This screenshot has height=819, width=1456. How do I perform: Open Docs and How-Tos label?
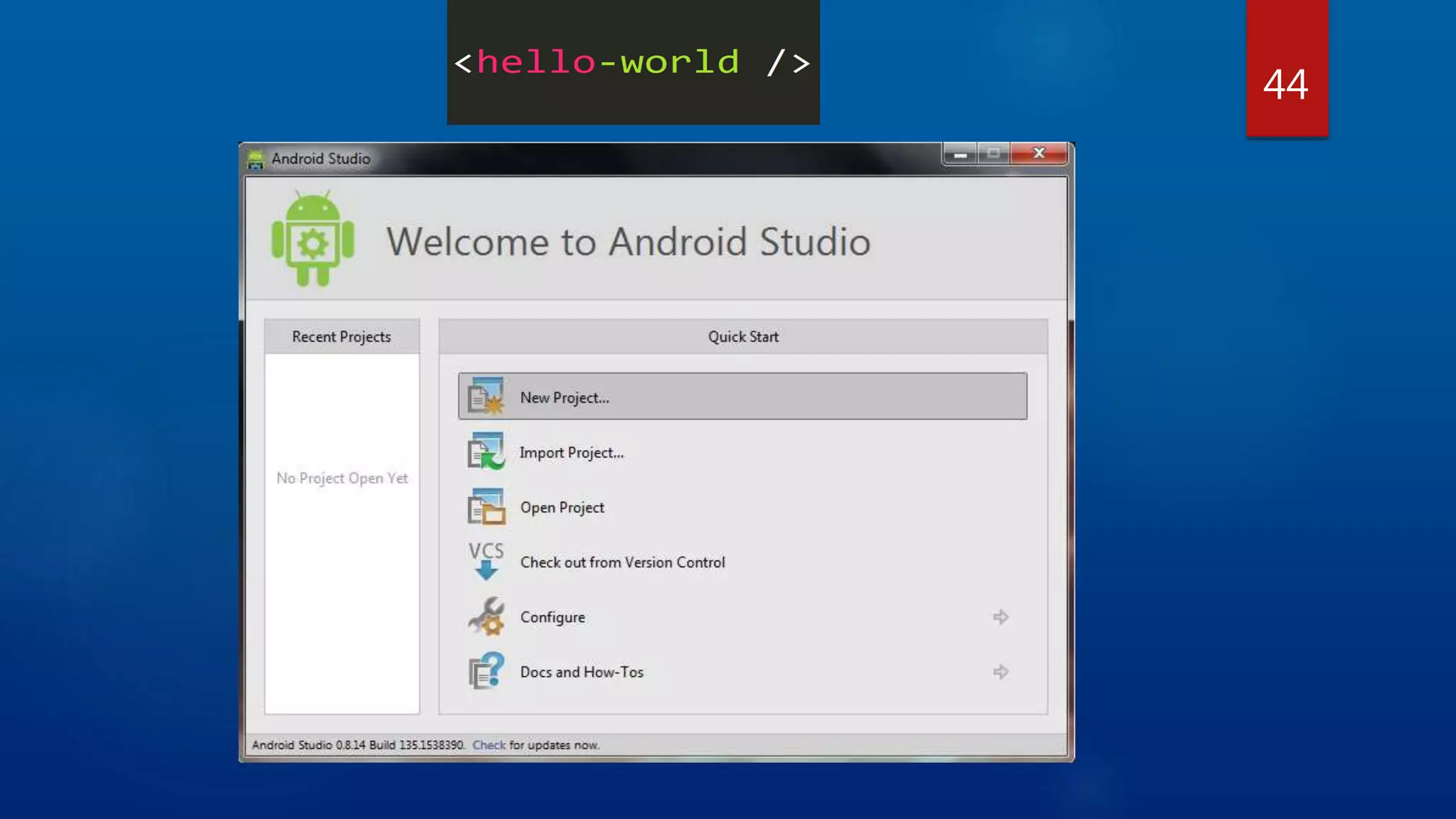[x=582, y=672]
